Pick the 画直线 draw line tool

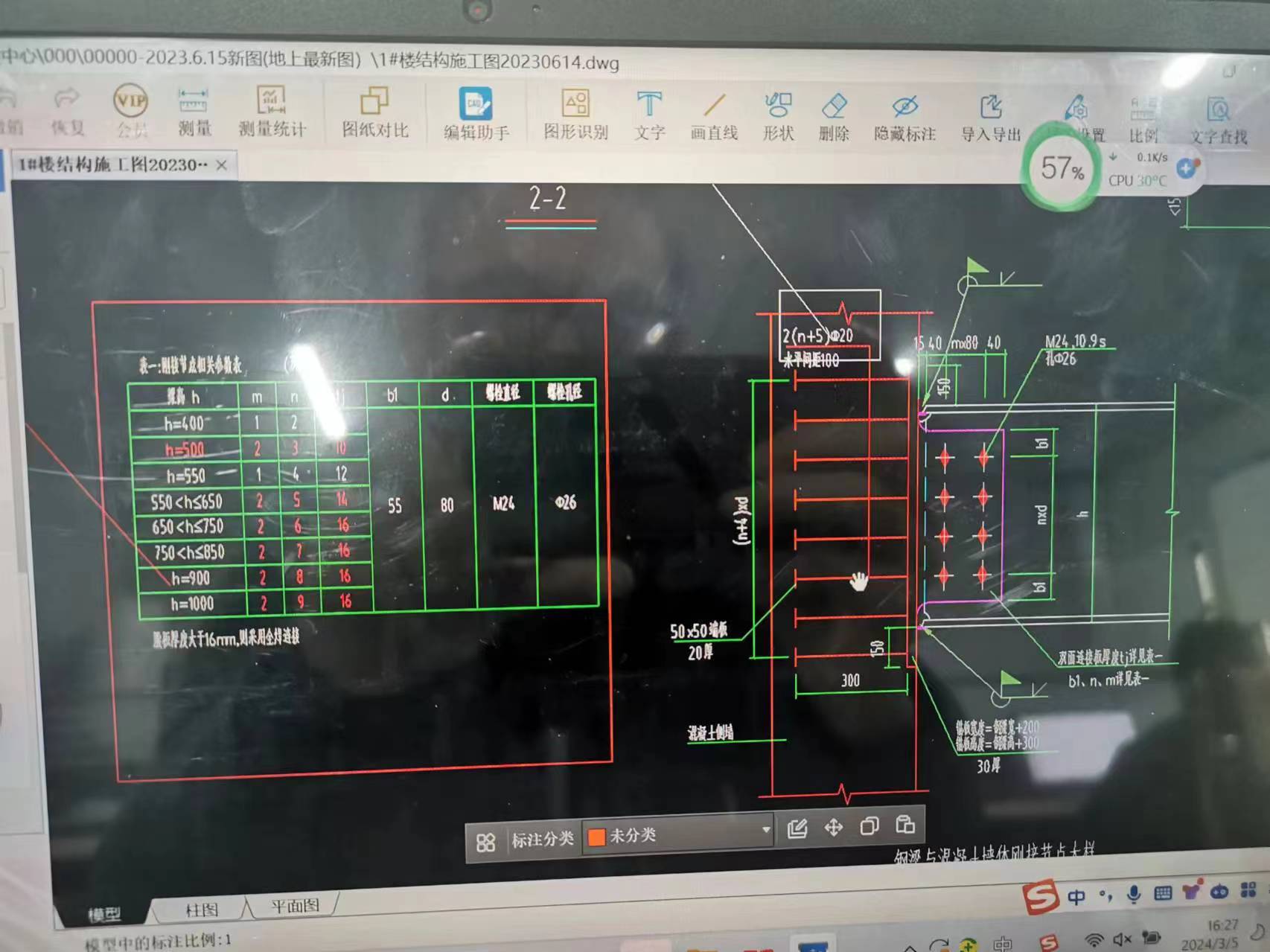coord(714,116)
